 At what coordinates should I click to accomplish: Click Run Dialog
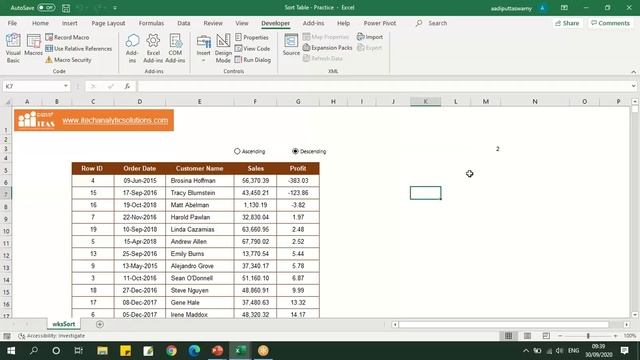(x=253, y=60)
